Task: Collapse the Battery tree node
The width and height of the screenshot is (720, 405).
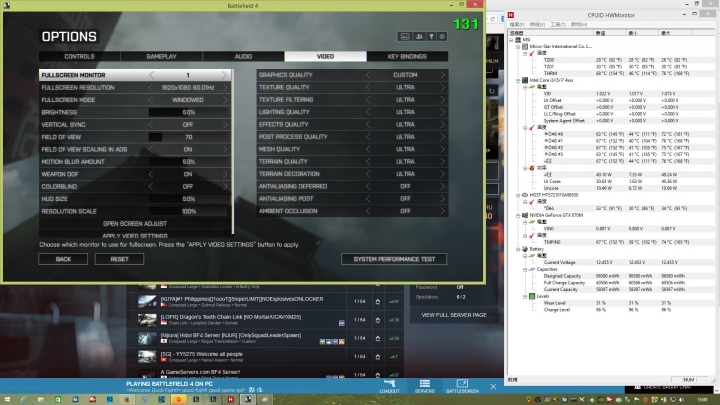Action: (518, 249)
